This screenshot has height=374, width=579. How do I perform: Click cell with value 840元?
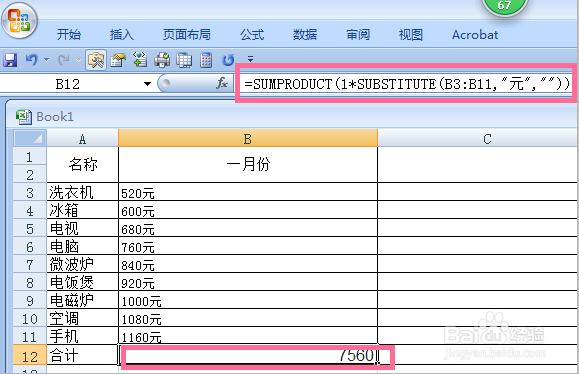point(248,264)
